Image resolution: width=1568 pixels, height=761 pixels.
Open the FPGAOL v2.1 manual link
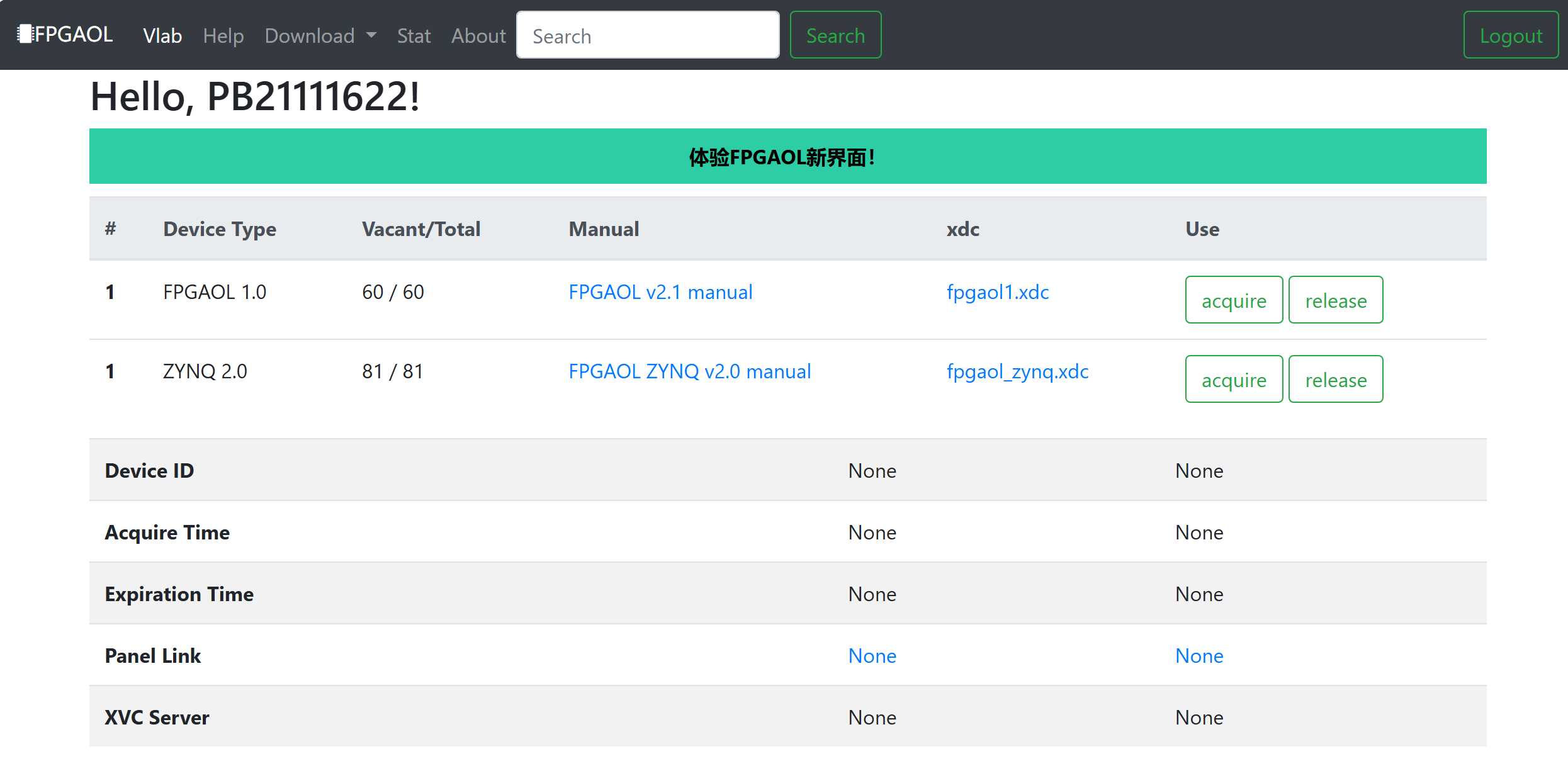660,292
